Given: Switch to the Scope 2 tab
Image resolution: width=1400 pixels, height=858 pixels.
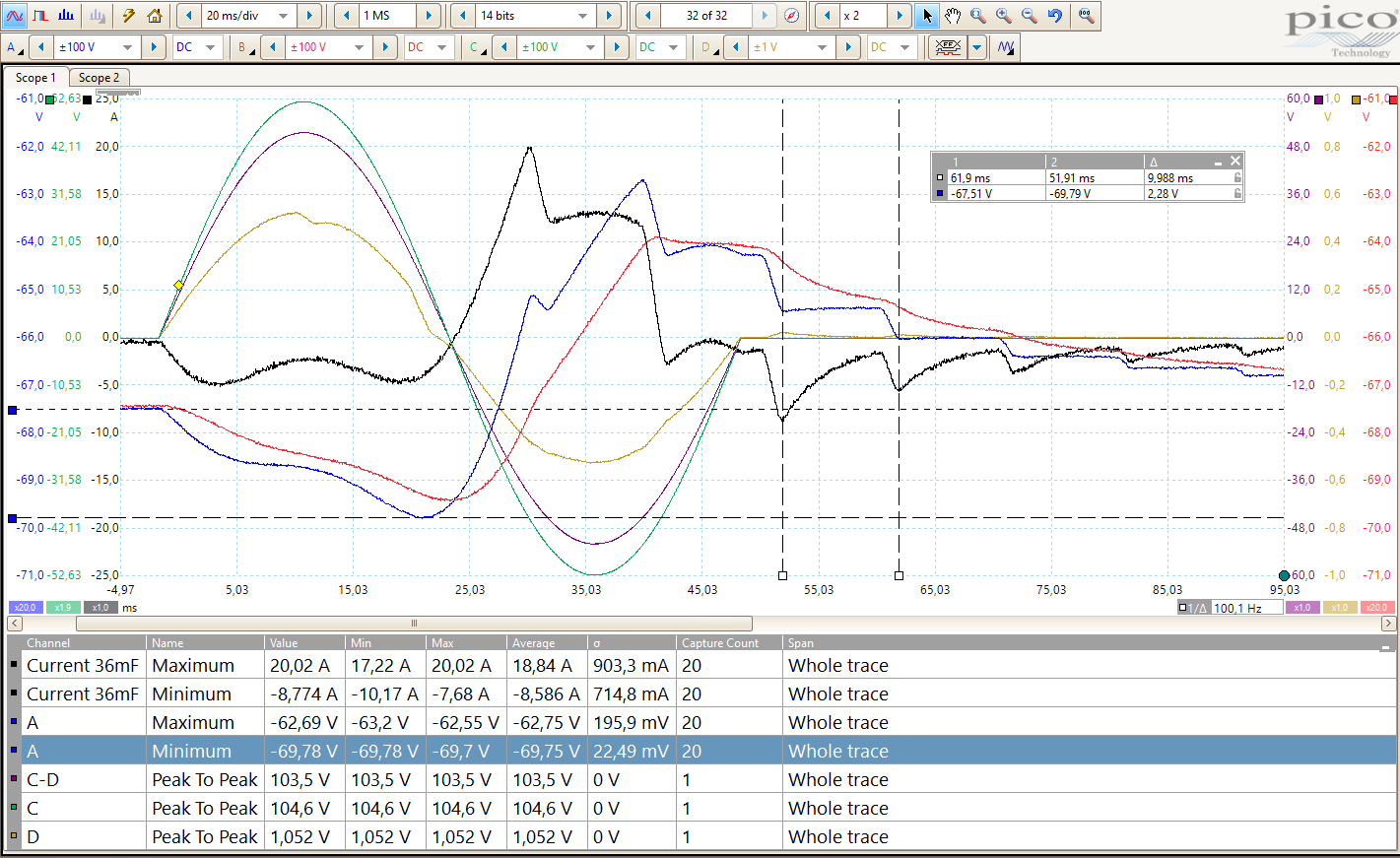Looking at the screenshot, I should click(99, 78).
